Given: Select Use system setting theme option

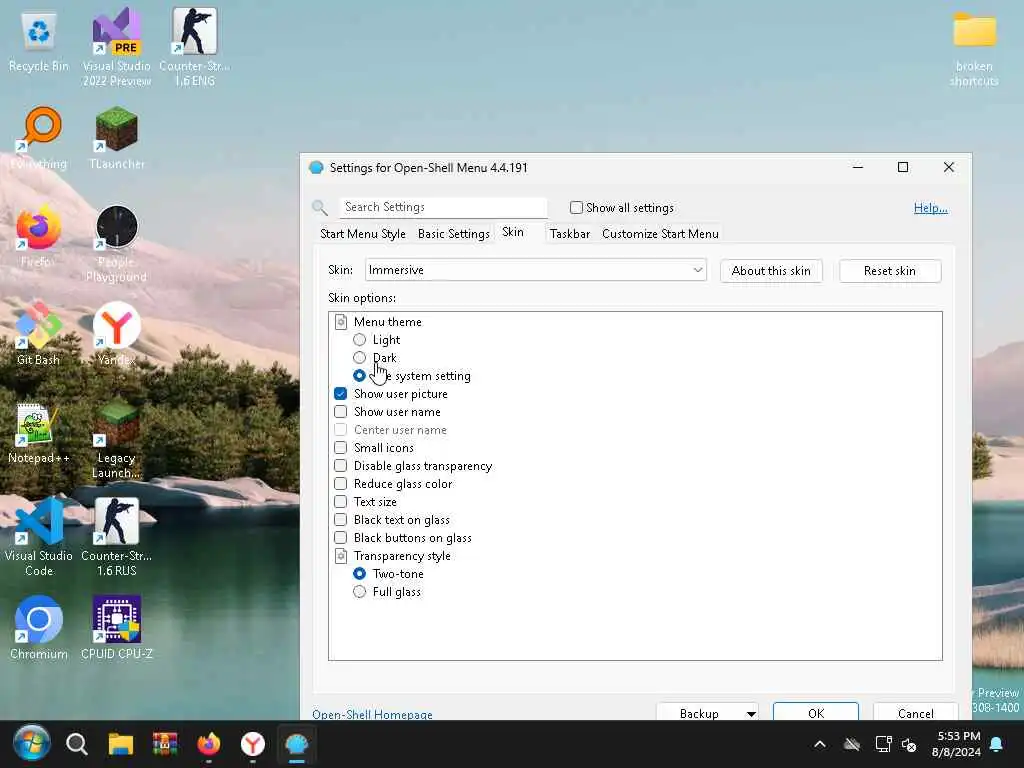Looking at the screenshot, I should pos(359,376).
